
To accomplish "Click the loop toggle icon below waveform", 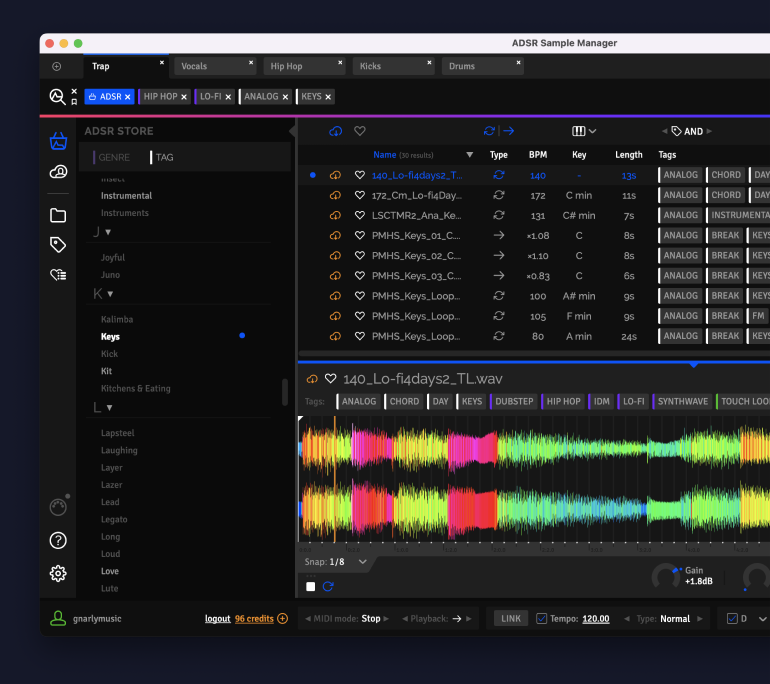I will click(328, 587).
